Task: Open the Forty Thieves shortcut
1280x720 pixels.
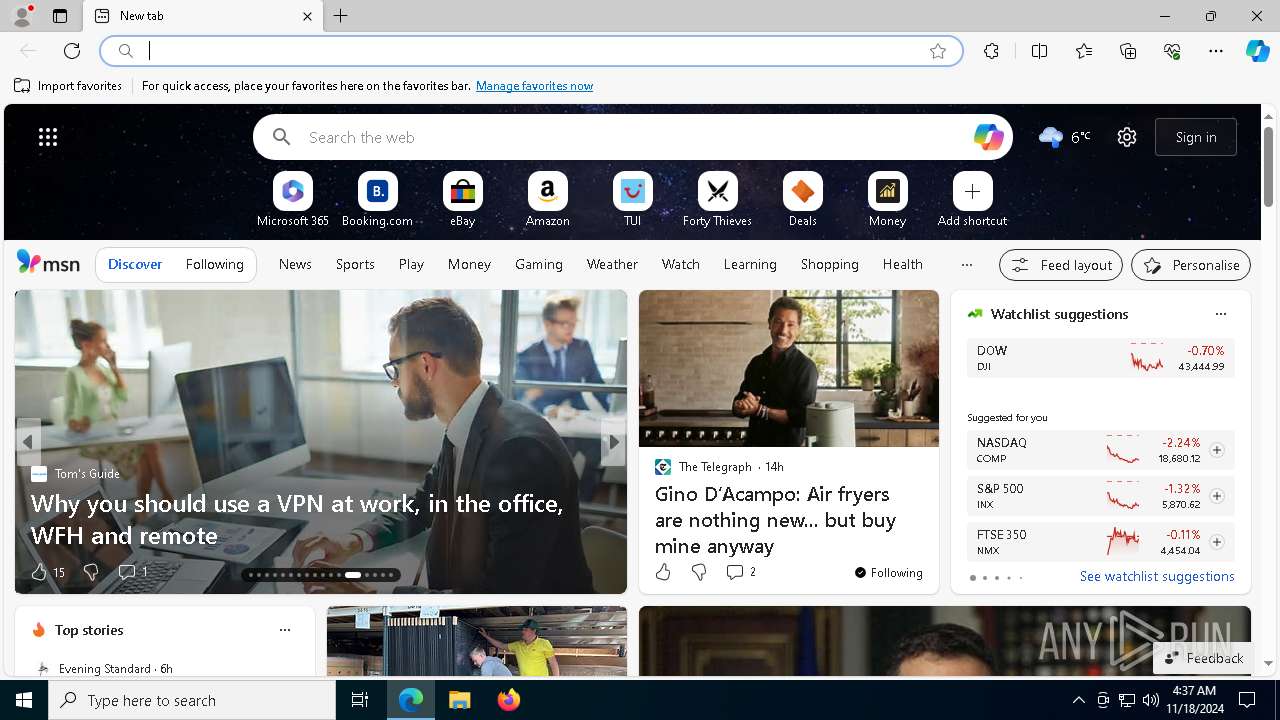Action: click(x=717, y=200)
